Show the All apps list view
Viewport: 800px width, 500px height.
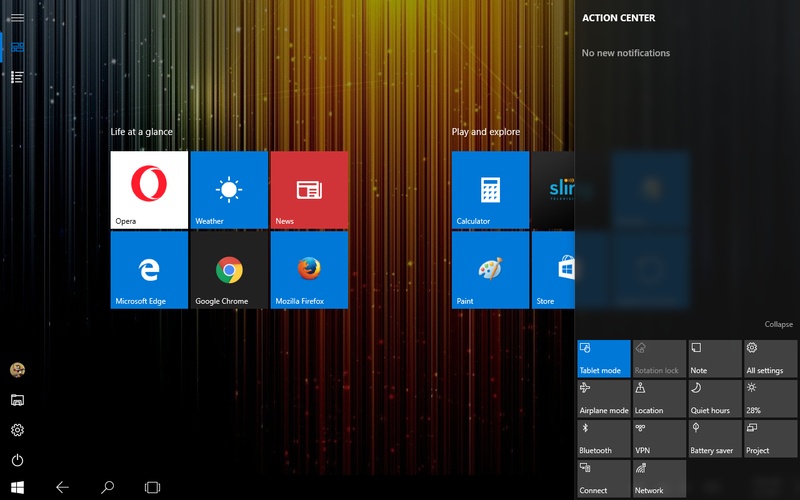17,77
